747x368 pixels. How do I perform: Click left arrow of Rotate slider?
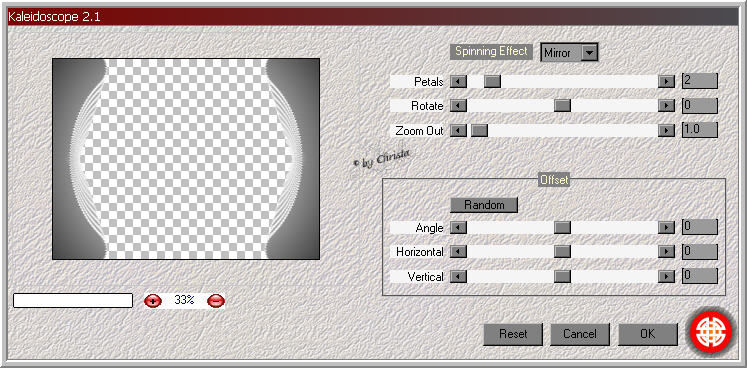point(458,105)
